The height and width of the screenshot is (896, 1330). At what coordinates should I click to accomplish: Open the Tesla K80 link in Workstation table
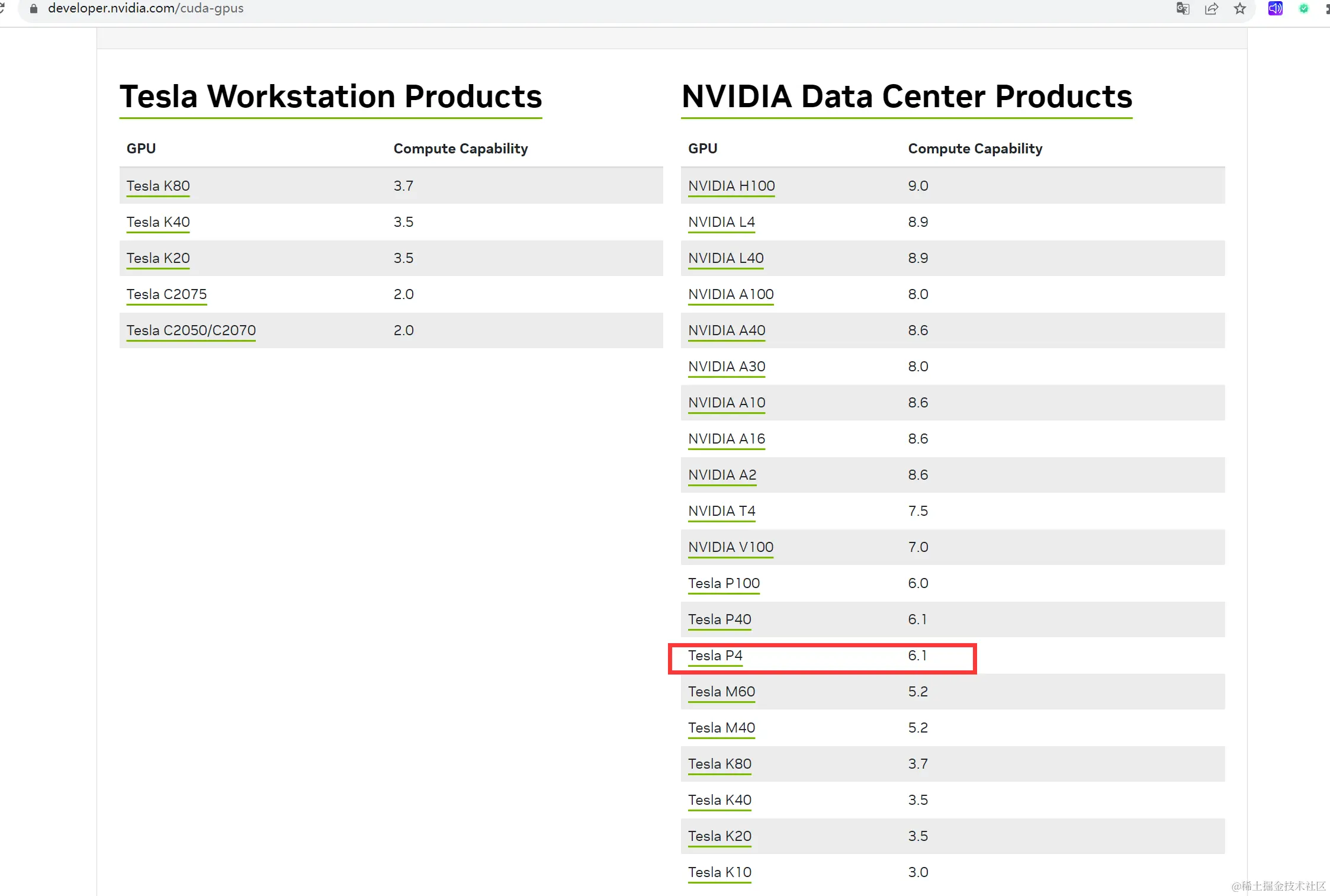(x=158, y=186)
